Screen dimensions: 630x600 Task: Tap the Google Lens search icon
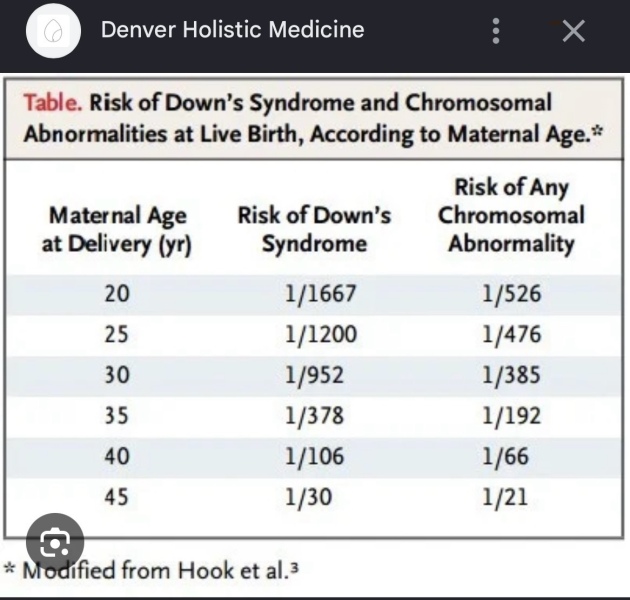coord(55,542)
